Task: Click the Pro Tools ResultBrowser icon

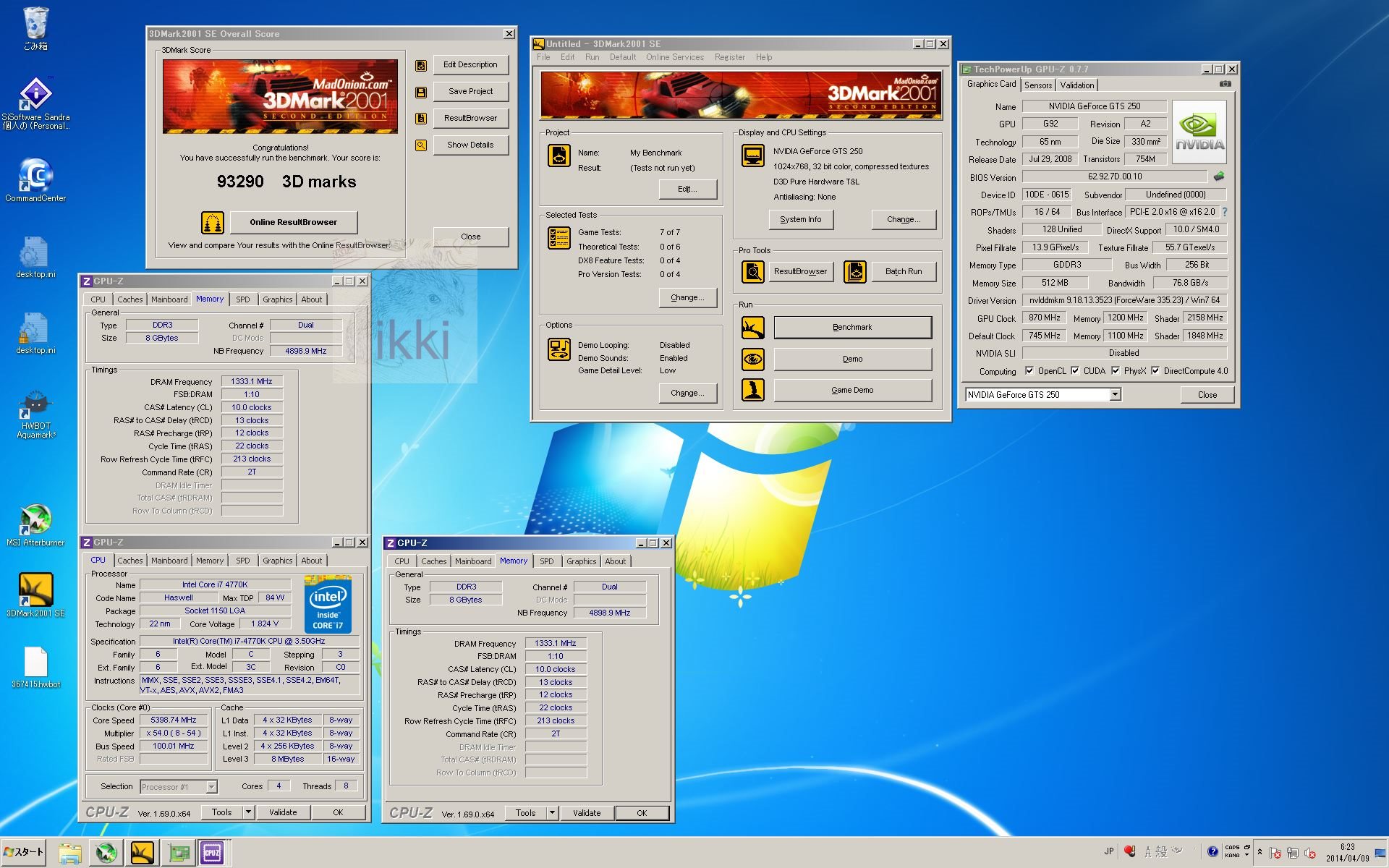Action: tap(753, 272)
